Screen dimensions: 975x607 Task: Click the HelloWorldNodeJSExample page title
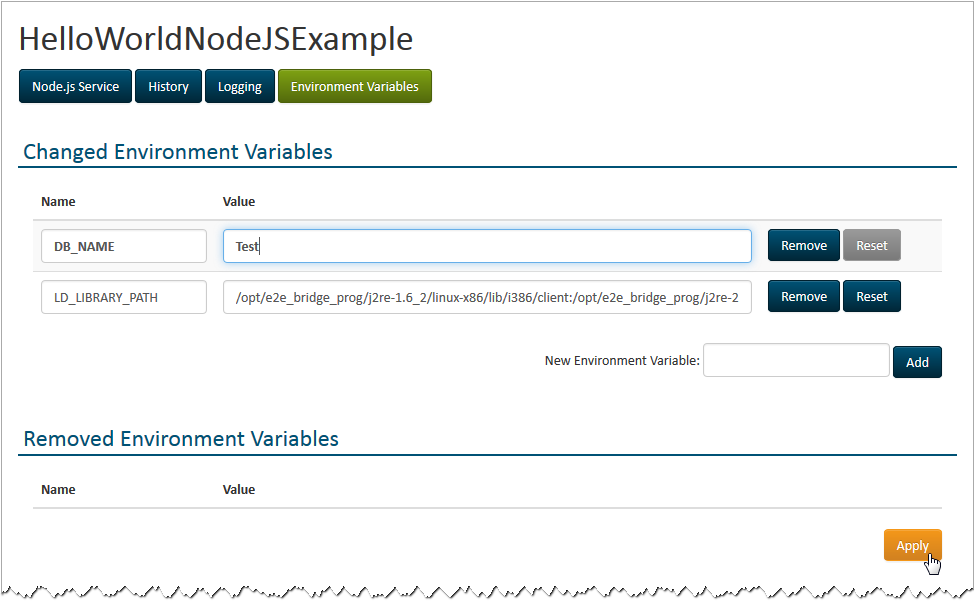[216, 39]
